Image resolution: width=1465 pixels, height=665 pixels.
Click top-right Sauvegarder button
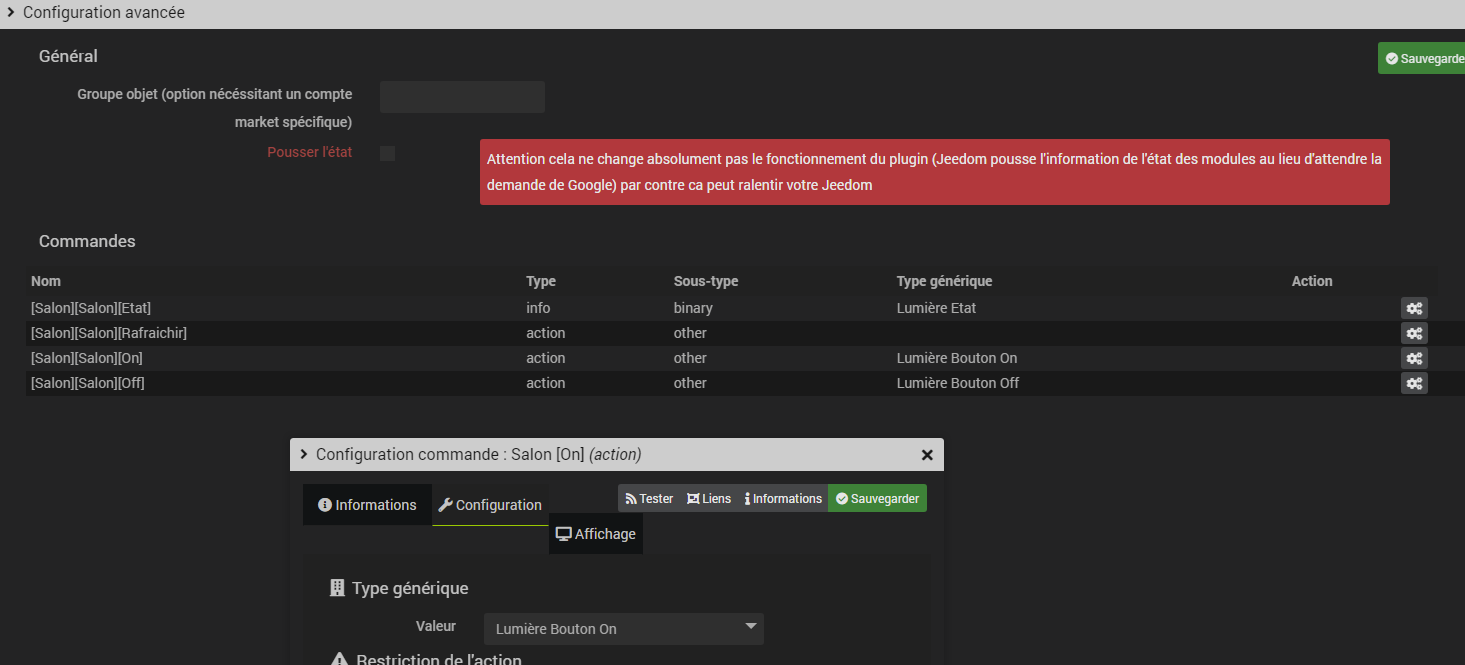[1424, 58]
